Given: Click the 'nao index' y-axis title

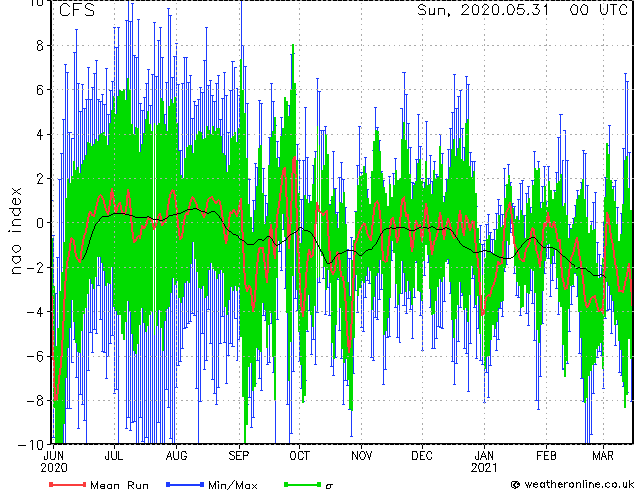Looking at the screenshot, I should pos(15,230).
